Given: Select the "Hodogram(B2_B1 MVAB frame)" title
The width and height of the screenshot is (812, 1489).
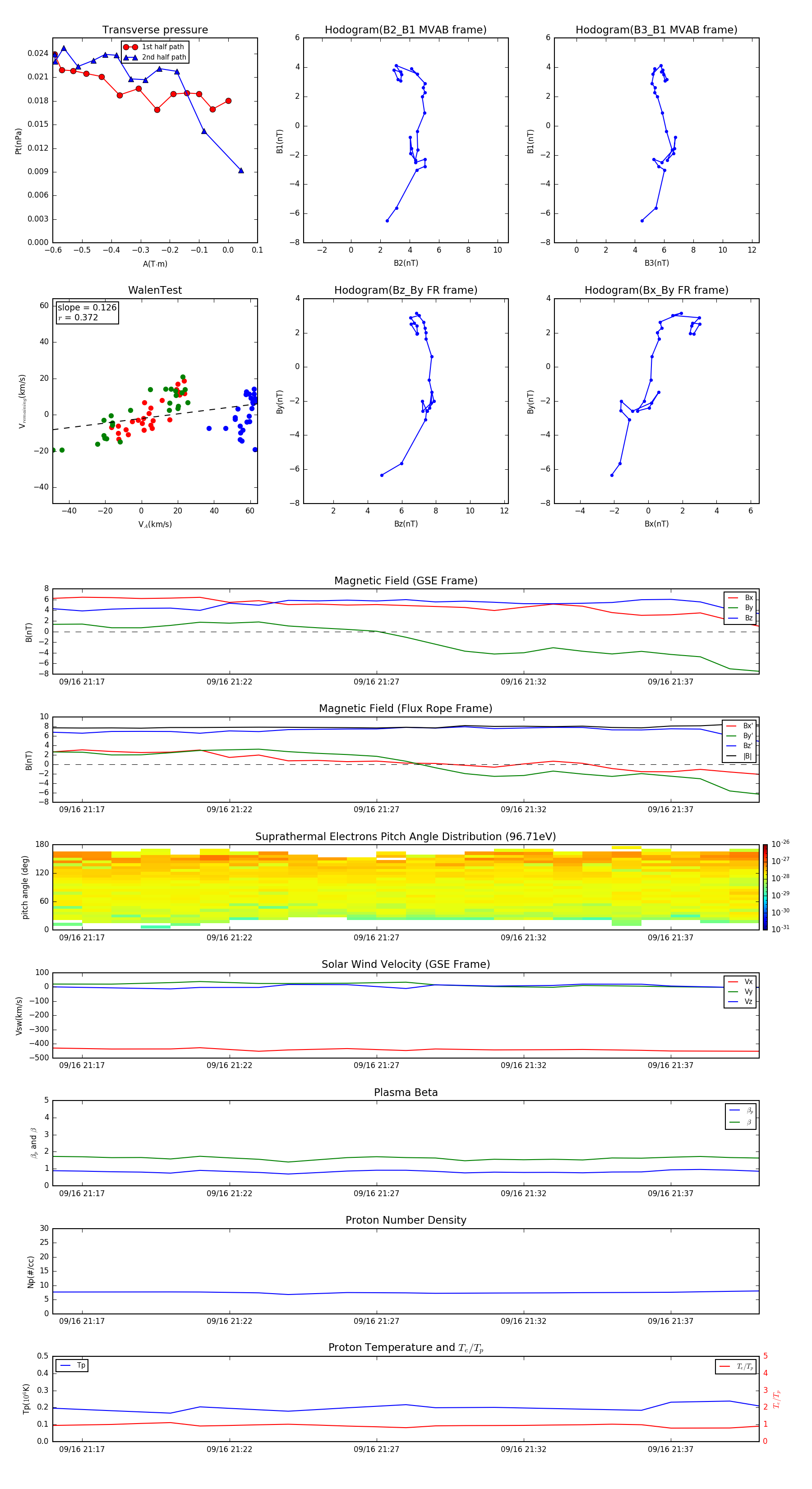Looking at the screenshot, I should click(406, 30).
